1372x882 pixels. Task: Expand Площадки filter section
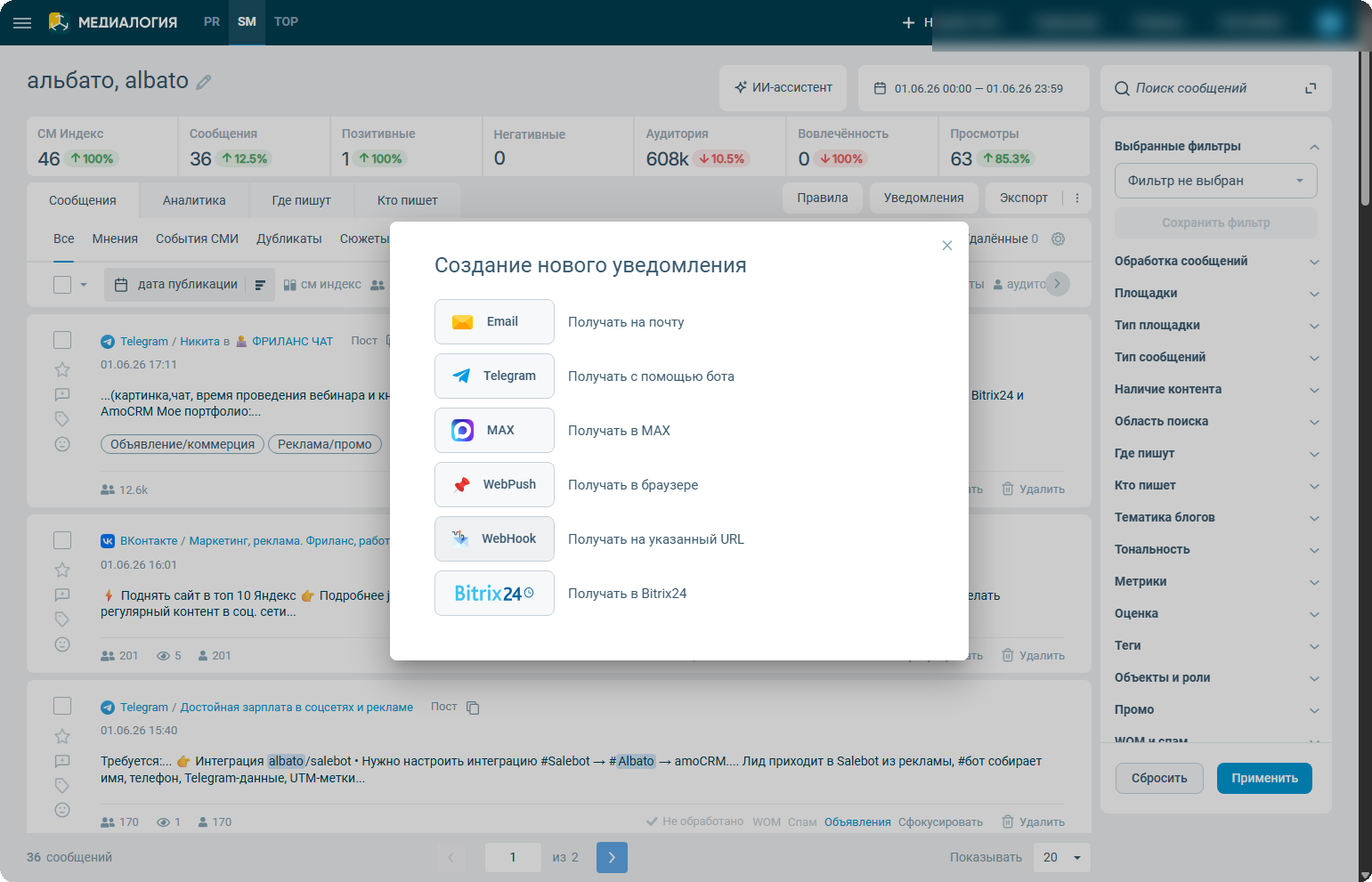pyautogui.click(x=1216, y=293)
